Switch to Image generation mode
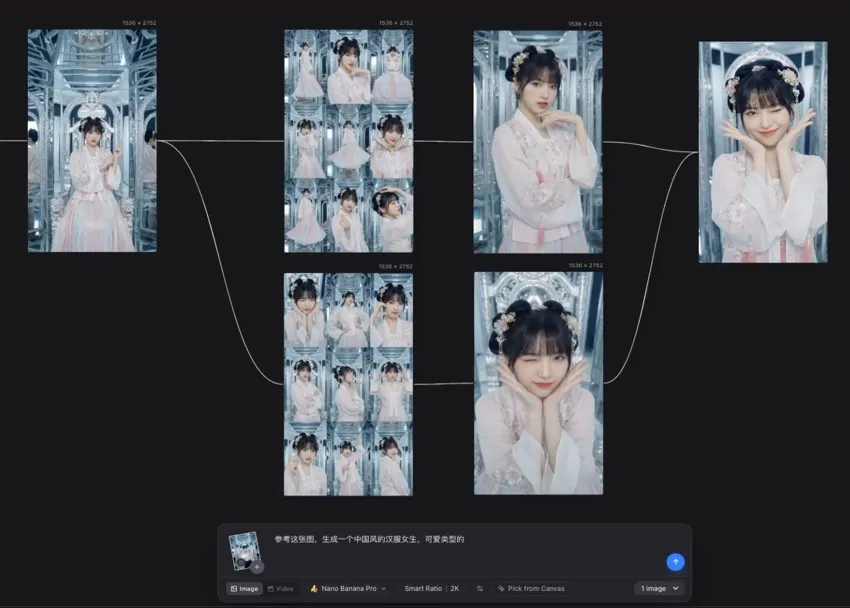850x608 pixels. click(x=244, y=589)
